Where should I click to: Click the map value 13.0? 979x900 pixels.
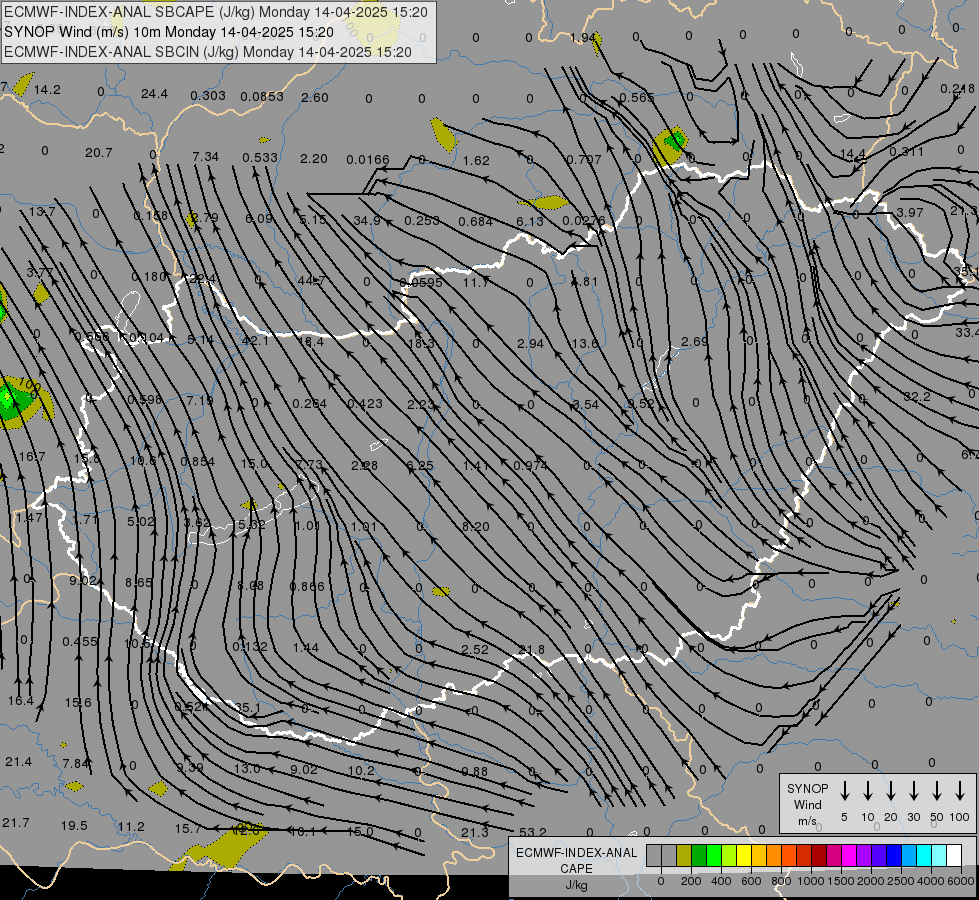pyautogui.click(x=247, y=768)
